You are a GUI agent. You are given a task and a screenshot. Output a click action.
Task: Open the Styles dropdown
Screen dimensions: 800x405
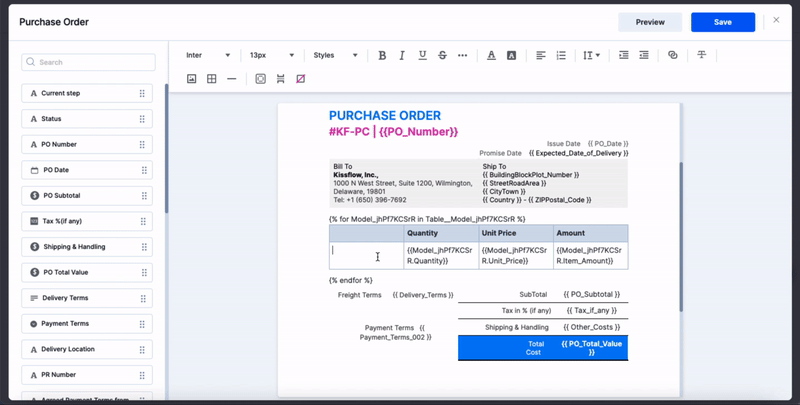pos(335,55)
